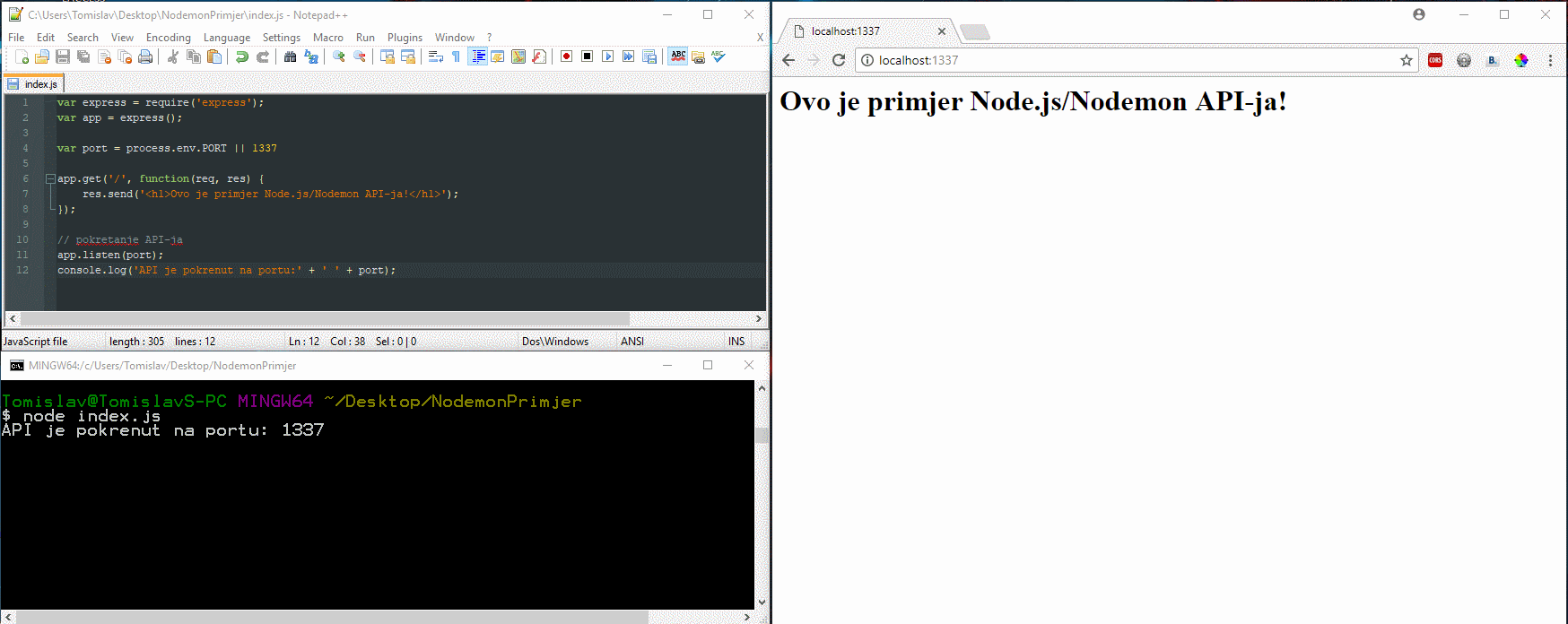
Task: Toggle the indent guide toolbar button
Action: coord(478,56)
